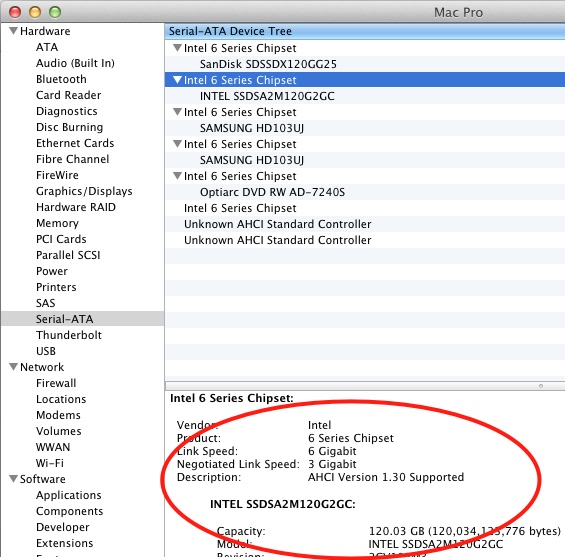This screenshot has width=565, height=560.
Task: Open Firewall under Network
Action: point(56,383)
